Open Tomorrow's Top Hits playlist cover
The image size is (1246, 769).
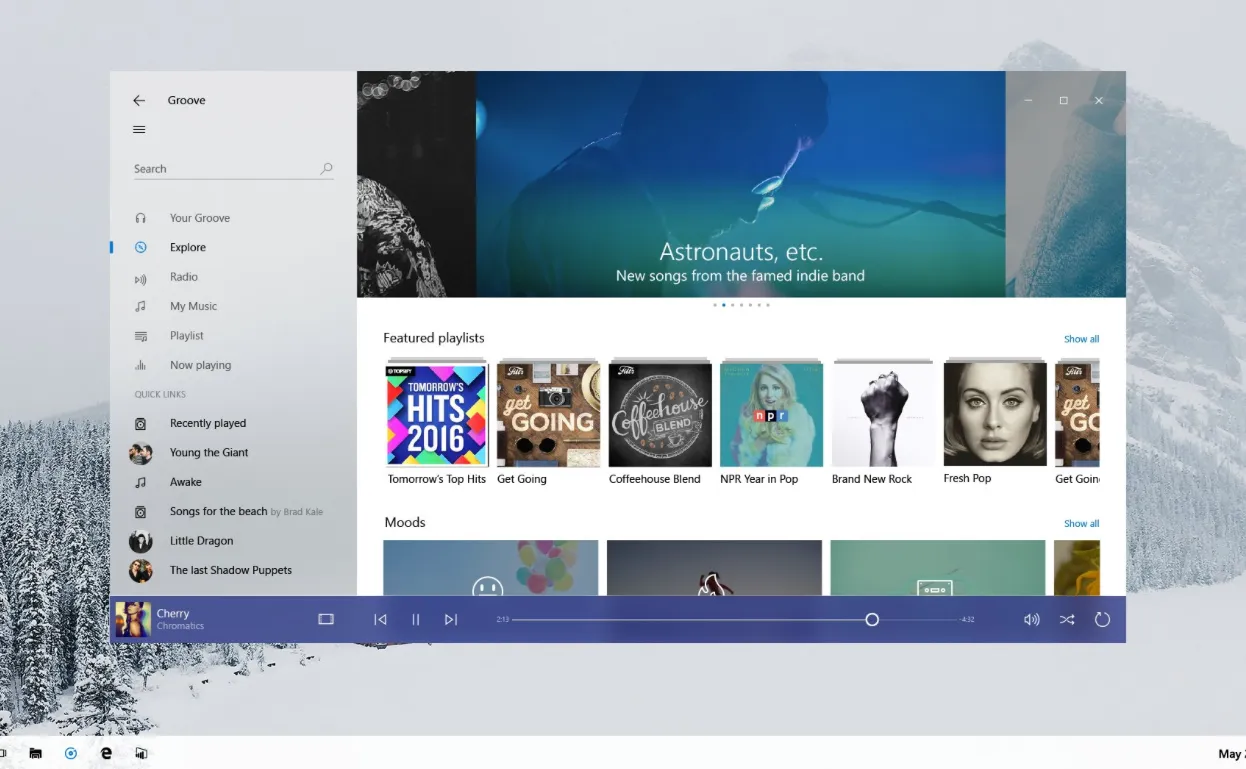437,414
